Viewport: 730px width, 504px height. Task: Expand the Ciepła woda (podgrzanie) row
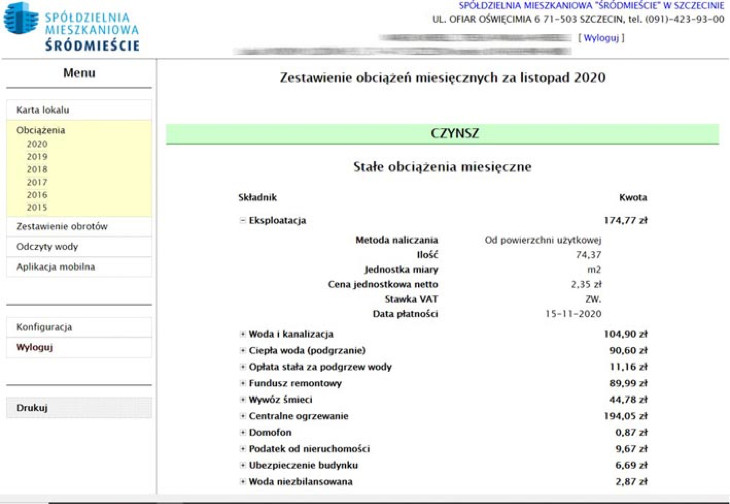(x=242, y=351)
